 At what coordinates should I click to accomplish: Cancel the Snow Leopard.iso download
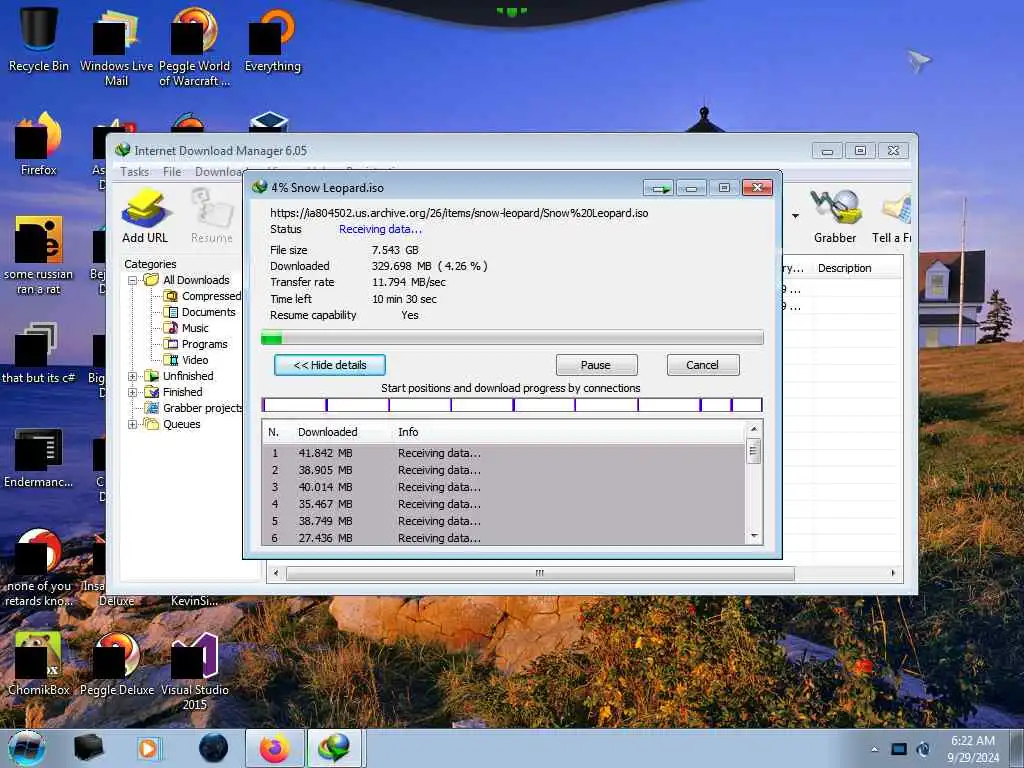coord(703,365)
